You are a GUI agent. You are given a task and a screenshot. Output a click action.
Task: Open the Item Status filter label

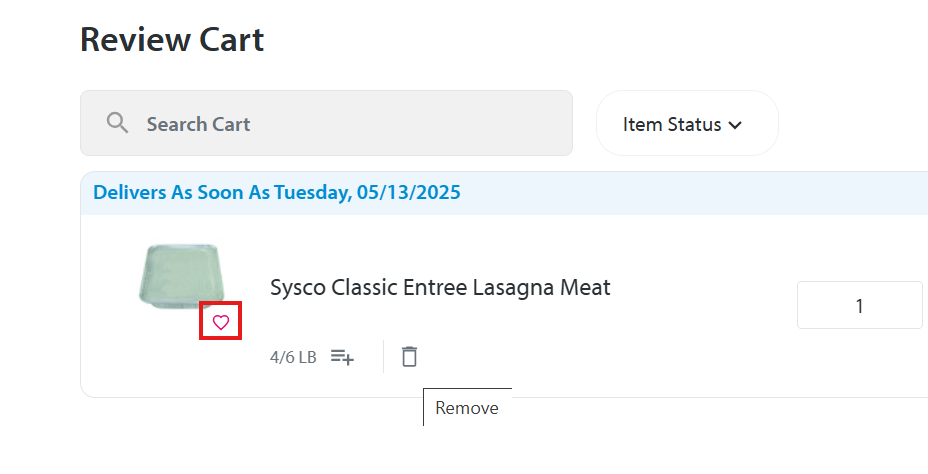(672, 124)
